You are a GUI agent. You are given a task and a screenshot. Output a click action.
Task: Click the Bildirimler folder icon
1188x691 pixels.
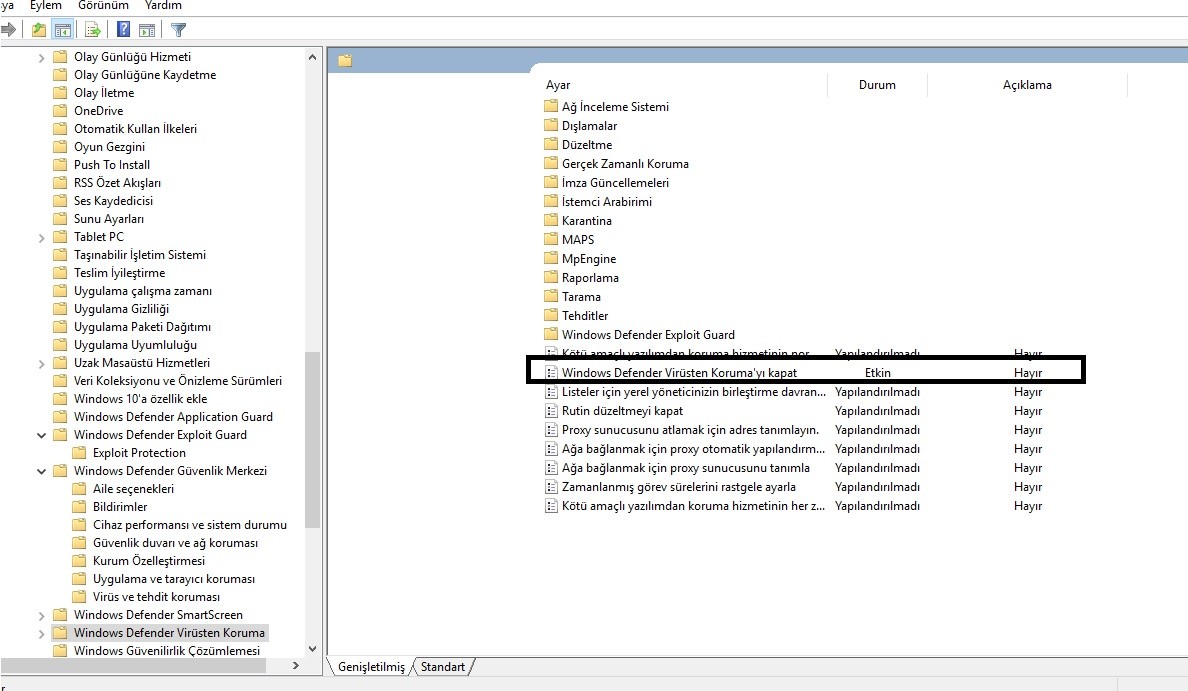(x=79, y=506)
